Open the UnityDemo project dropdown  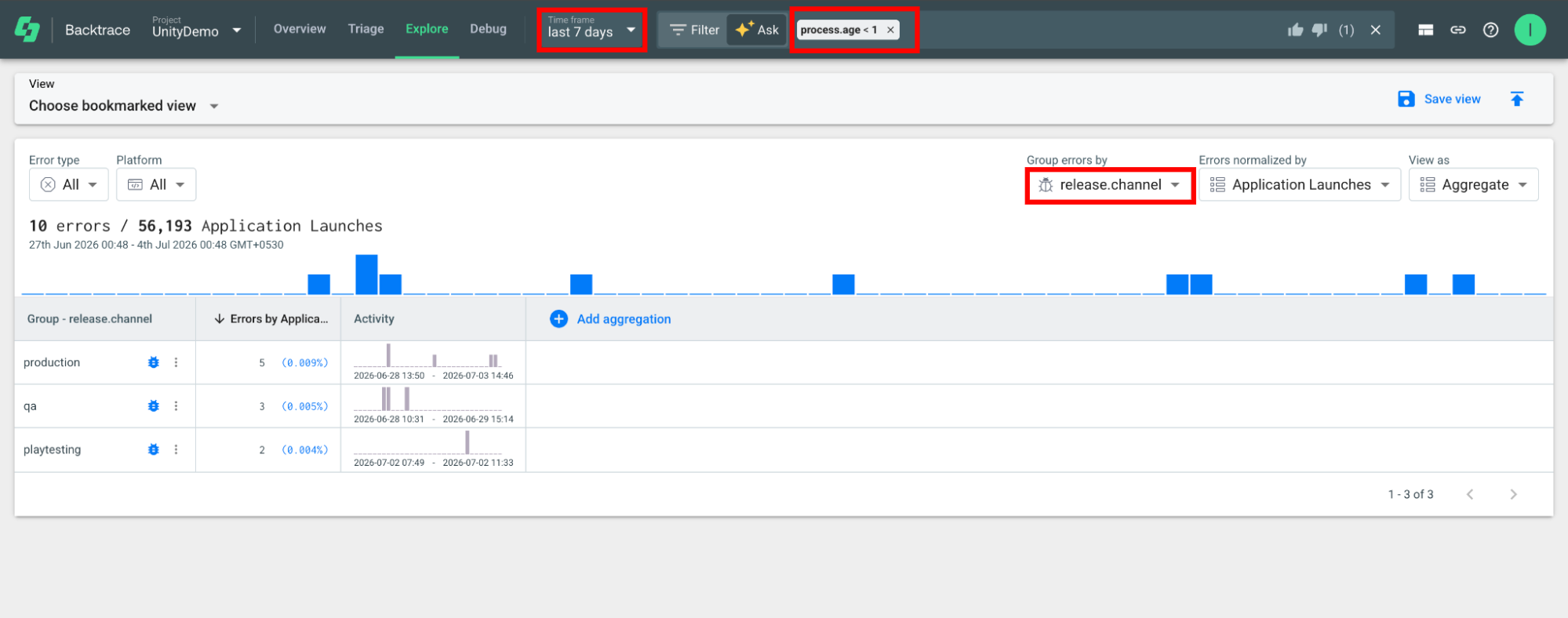pos(196,30)
